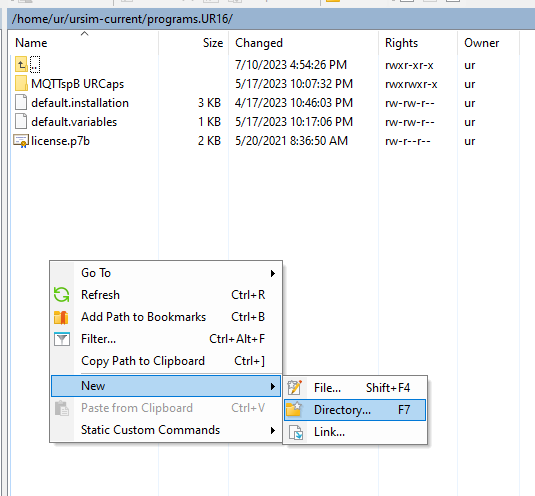Click the Refresh icon in context menu
Screen dimensions: 535x496
coord(62,295)
